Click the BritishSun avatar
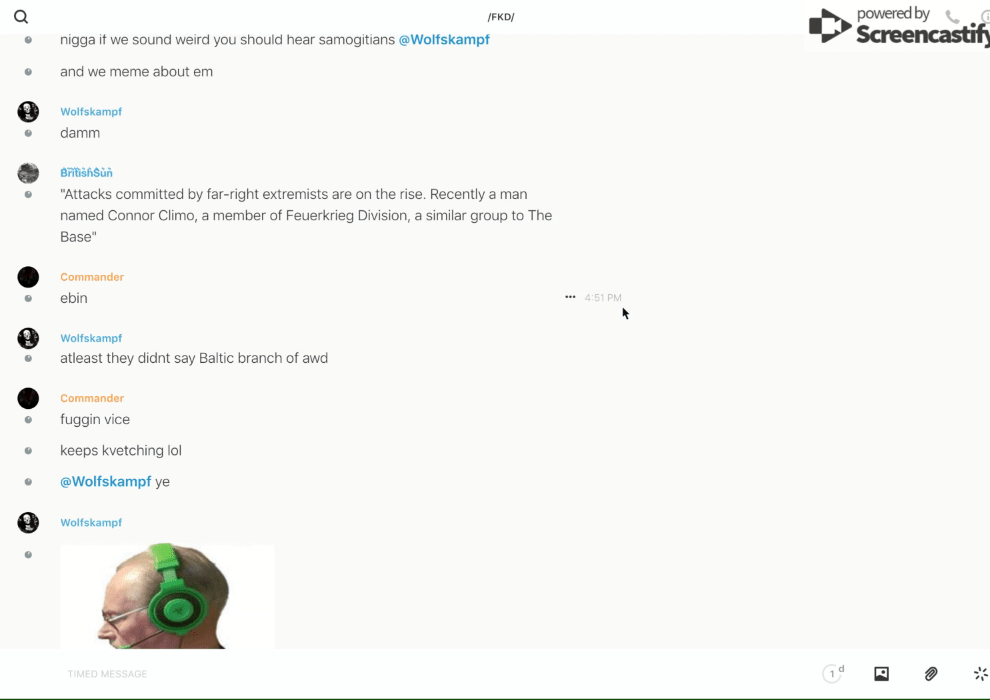Screen dimensions: 990x700 click(x=28, y=173)
